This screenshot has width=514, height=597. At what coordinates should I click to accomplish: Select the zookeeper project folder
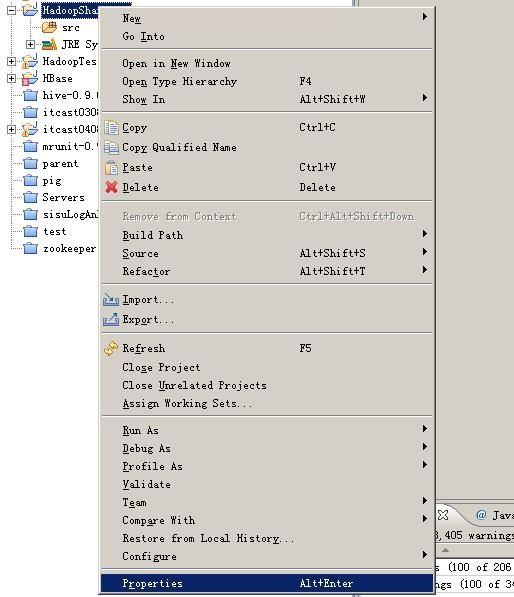coord(69,249)
